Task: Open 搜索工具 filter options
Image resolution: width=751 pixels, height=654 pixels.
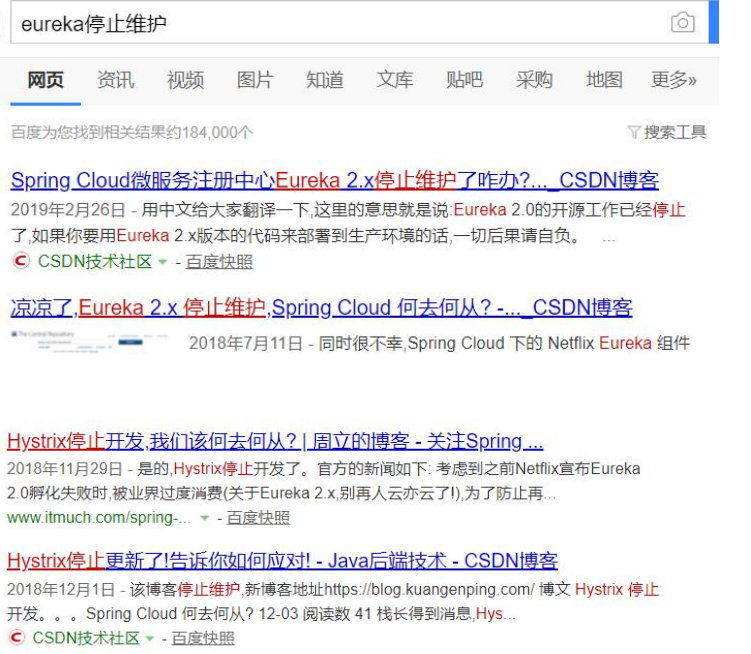Action: coord(675,132)
